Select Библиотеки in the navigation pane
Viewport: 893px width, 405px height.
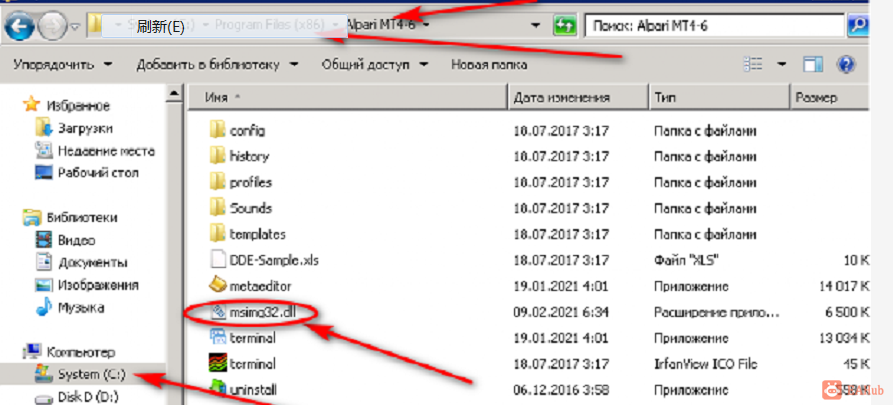click(x=82, y=218)
